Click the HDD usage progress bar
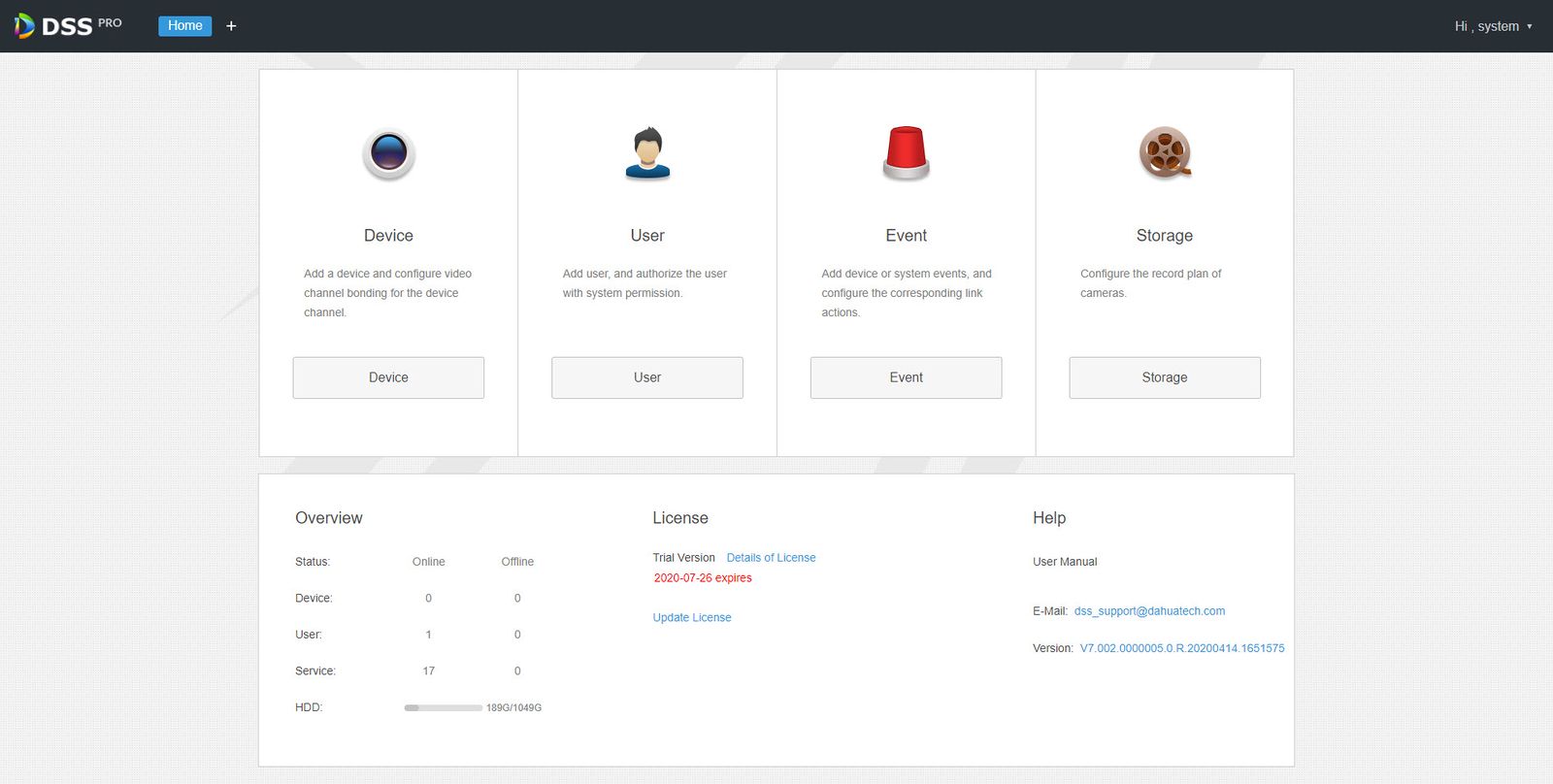Screen dimensions: 1553x784 (x=443, y=708)
